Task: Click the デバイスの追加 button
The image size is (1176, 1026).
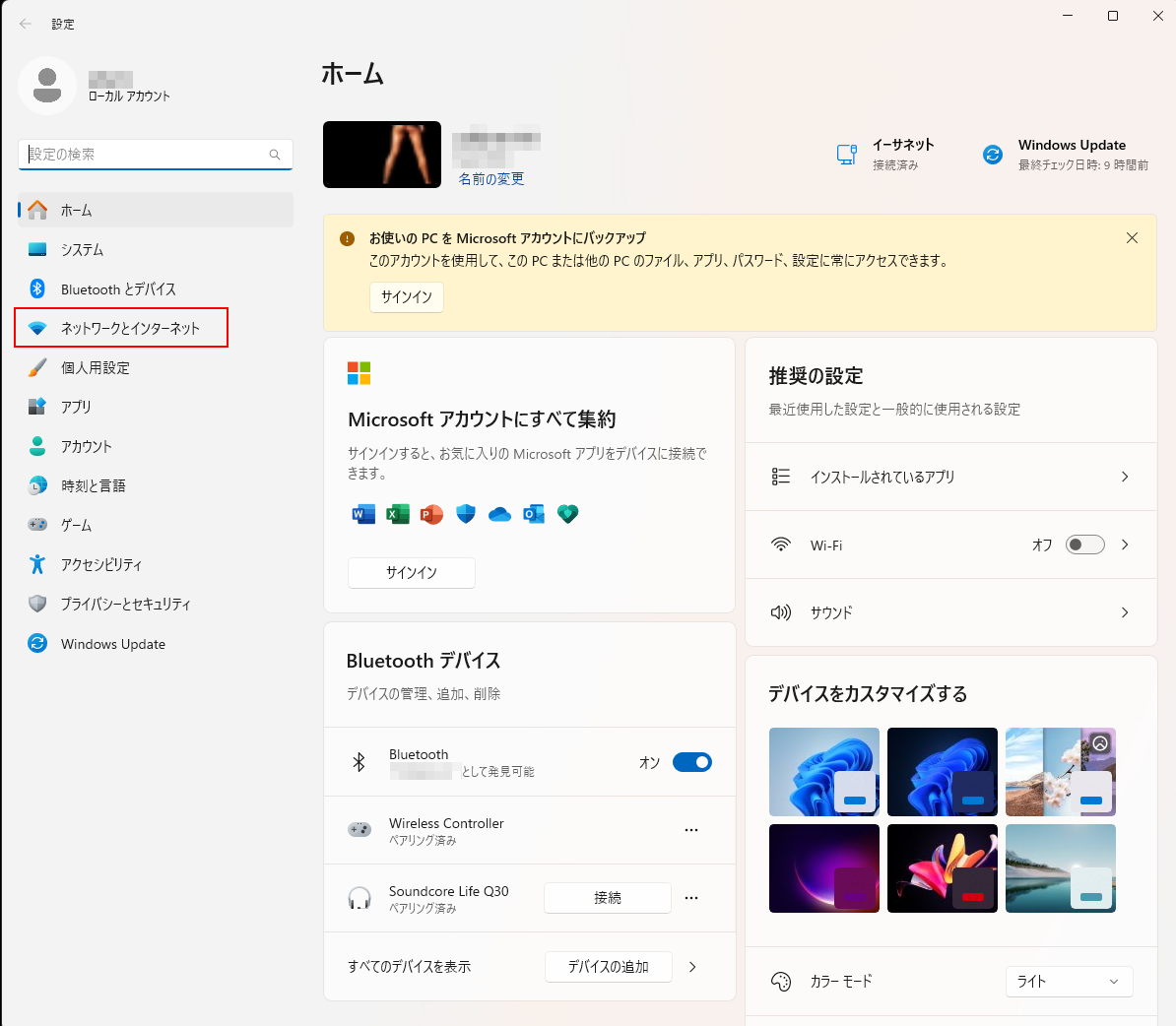Action: tap(608, 967)
